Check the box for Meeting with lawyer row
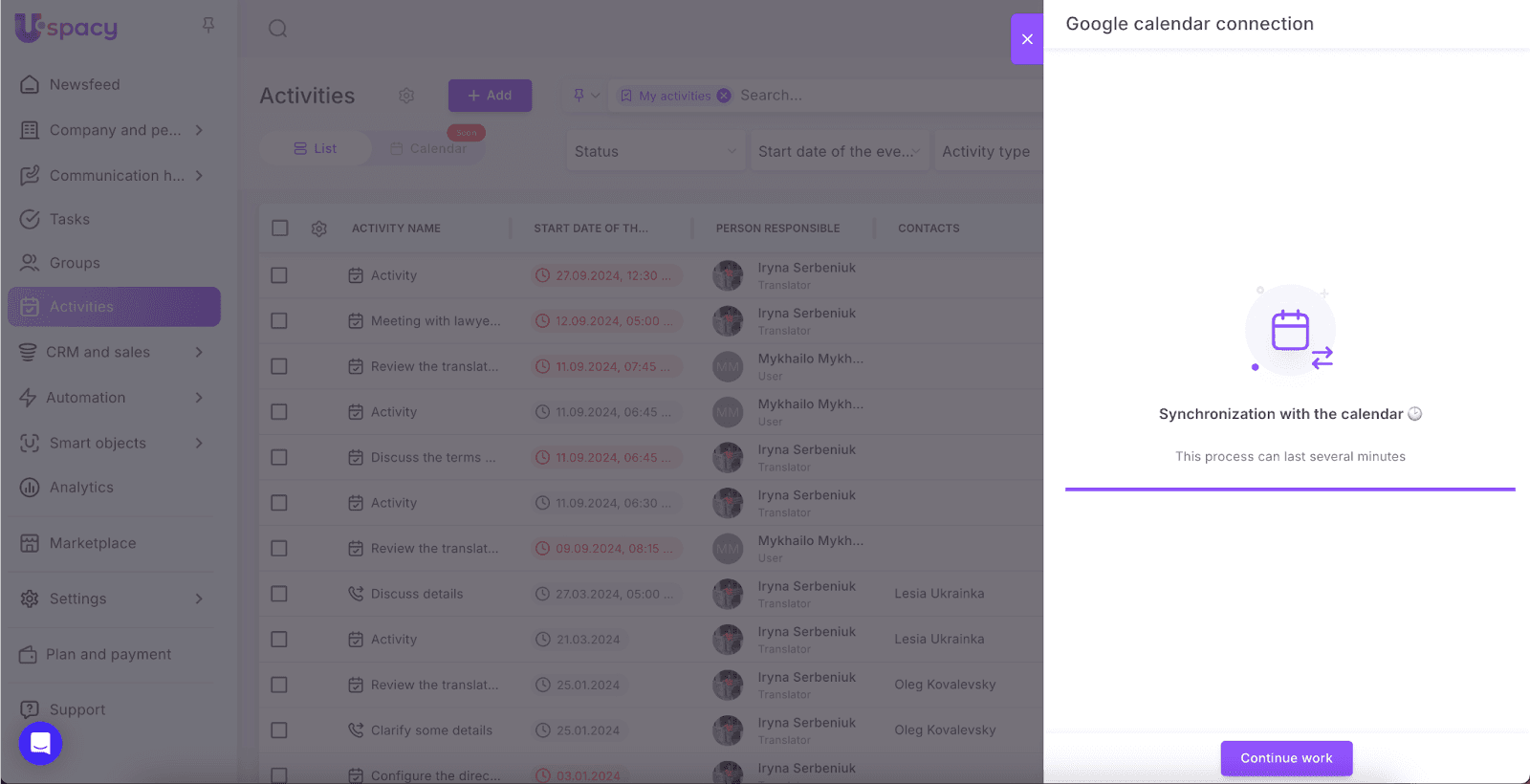Viewport: 1530px width, 784px height. click(279, 321)
